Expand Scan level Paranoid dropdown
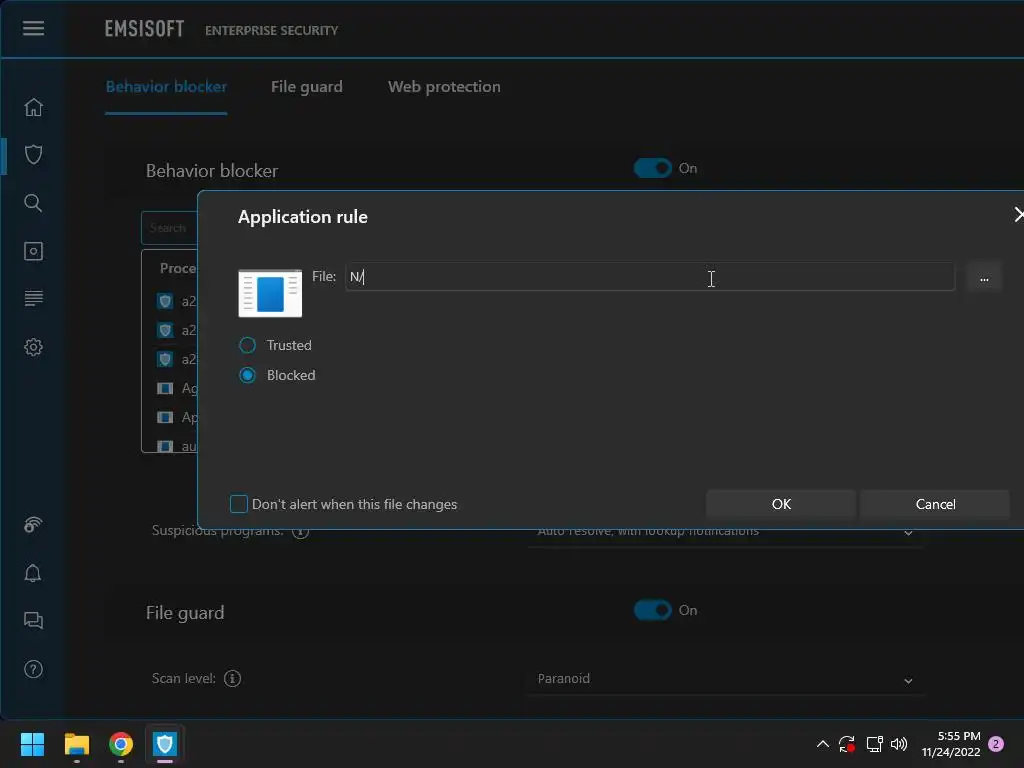 coord(725,679)
